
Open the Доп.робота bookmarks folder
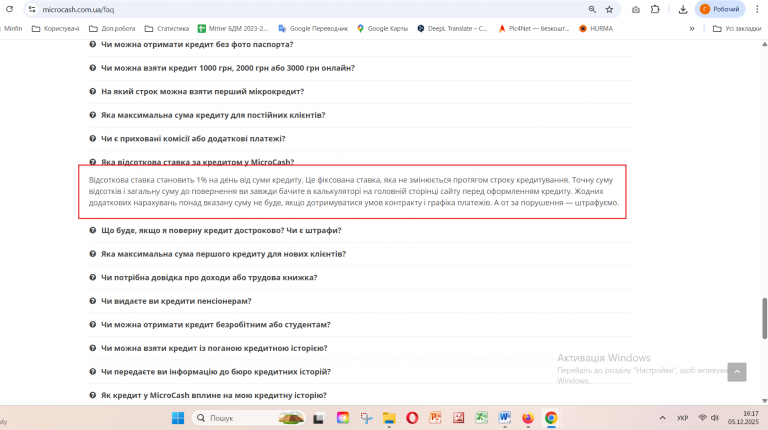point(112,28)
